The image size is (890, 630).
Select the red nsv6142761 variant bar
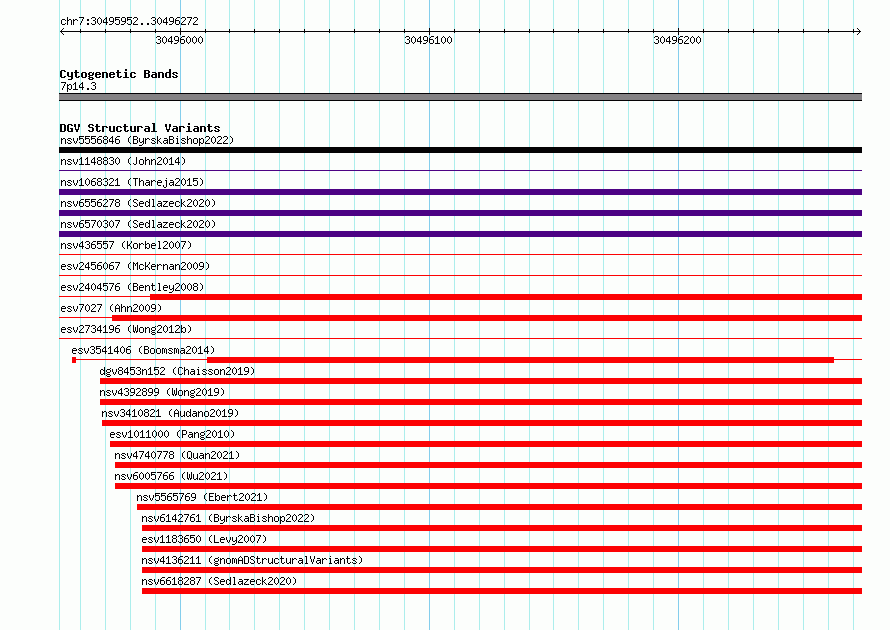[502, 528]
